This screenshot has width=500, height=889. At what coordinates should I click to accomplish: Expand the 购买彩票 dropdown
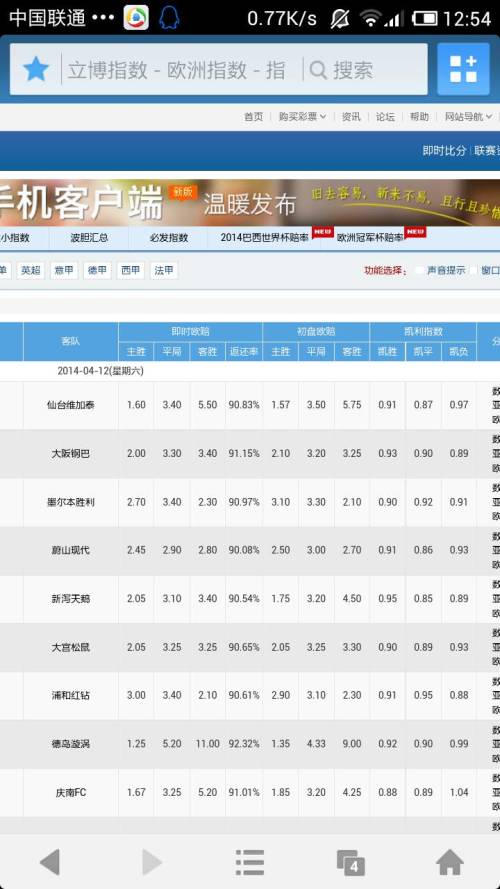click(x=302, y=117)
